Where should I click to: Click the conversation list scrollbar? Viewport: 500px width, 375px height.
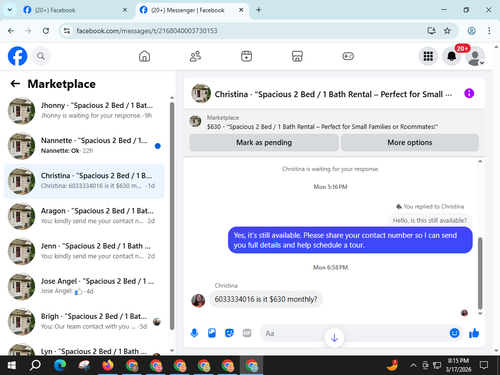[x=172, y=216]
